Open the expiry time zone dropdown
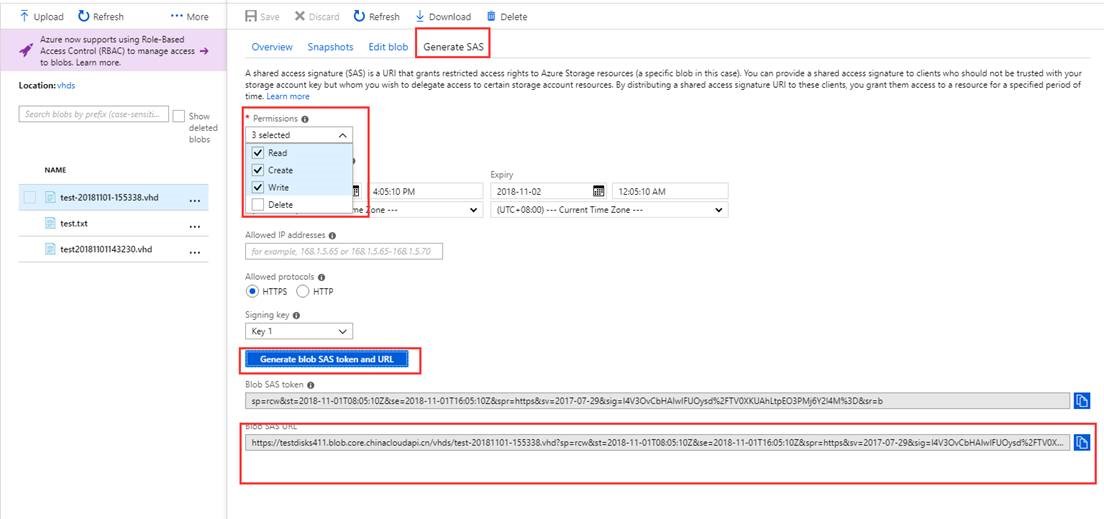Screen dimensions: 1104x519 click(609, 210)
